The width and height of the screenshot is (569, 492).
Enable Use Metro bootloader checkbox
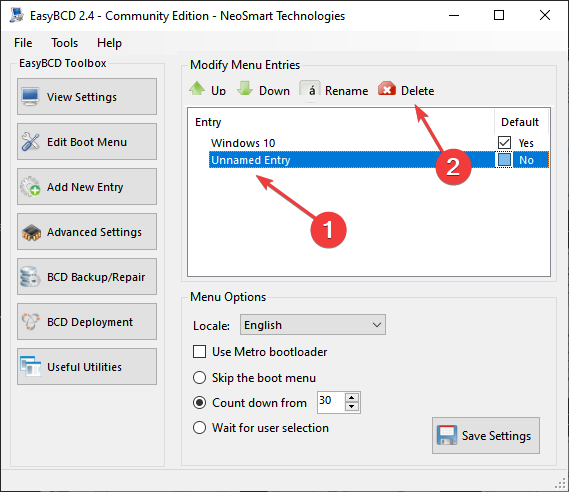pos(199,352)
